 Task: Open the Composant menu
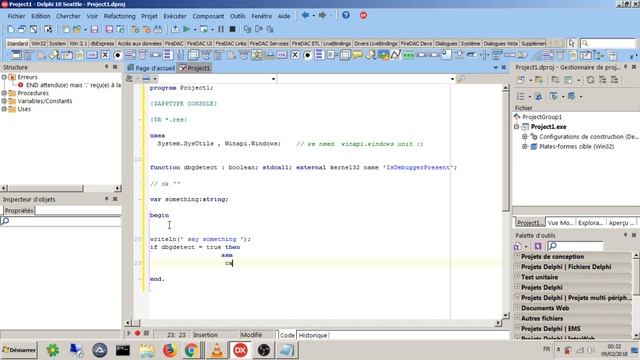coord(208,16)
